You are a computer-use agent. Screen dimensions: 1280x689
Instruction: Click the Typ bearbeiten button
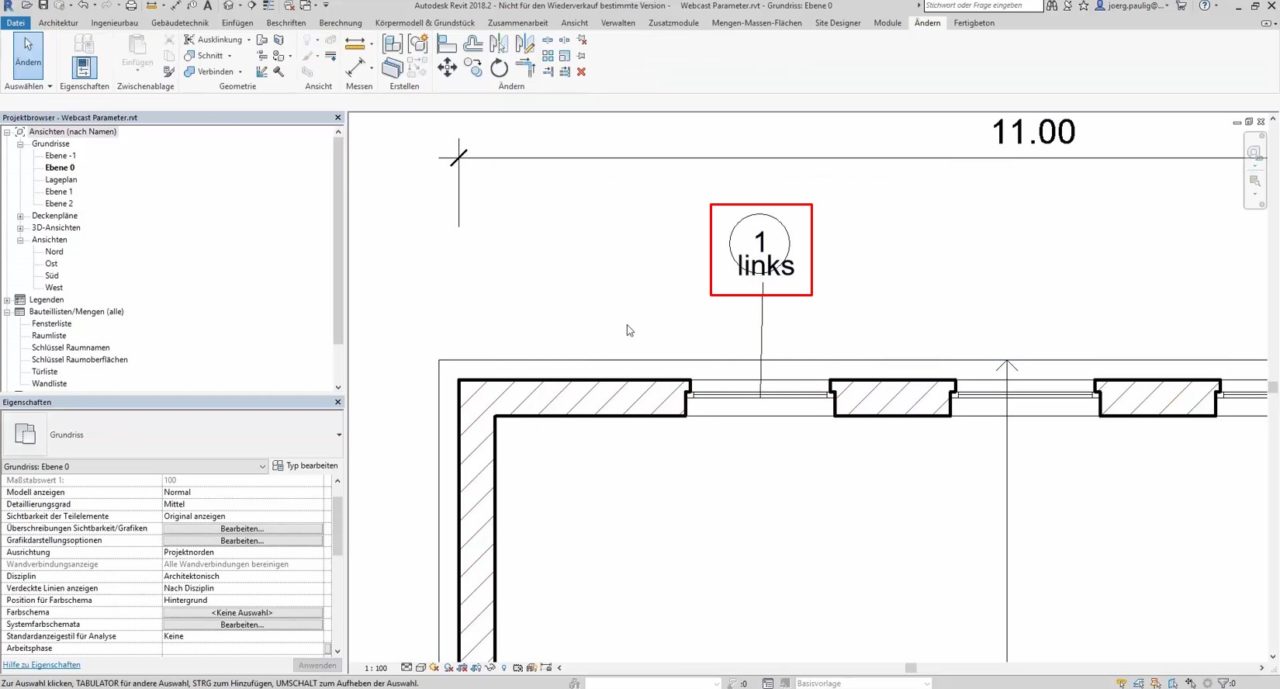click(x=305, y=466)
